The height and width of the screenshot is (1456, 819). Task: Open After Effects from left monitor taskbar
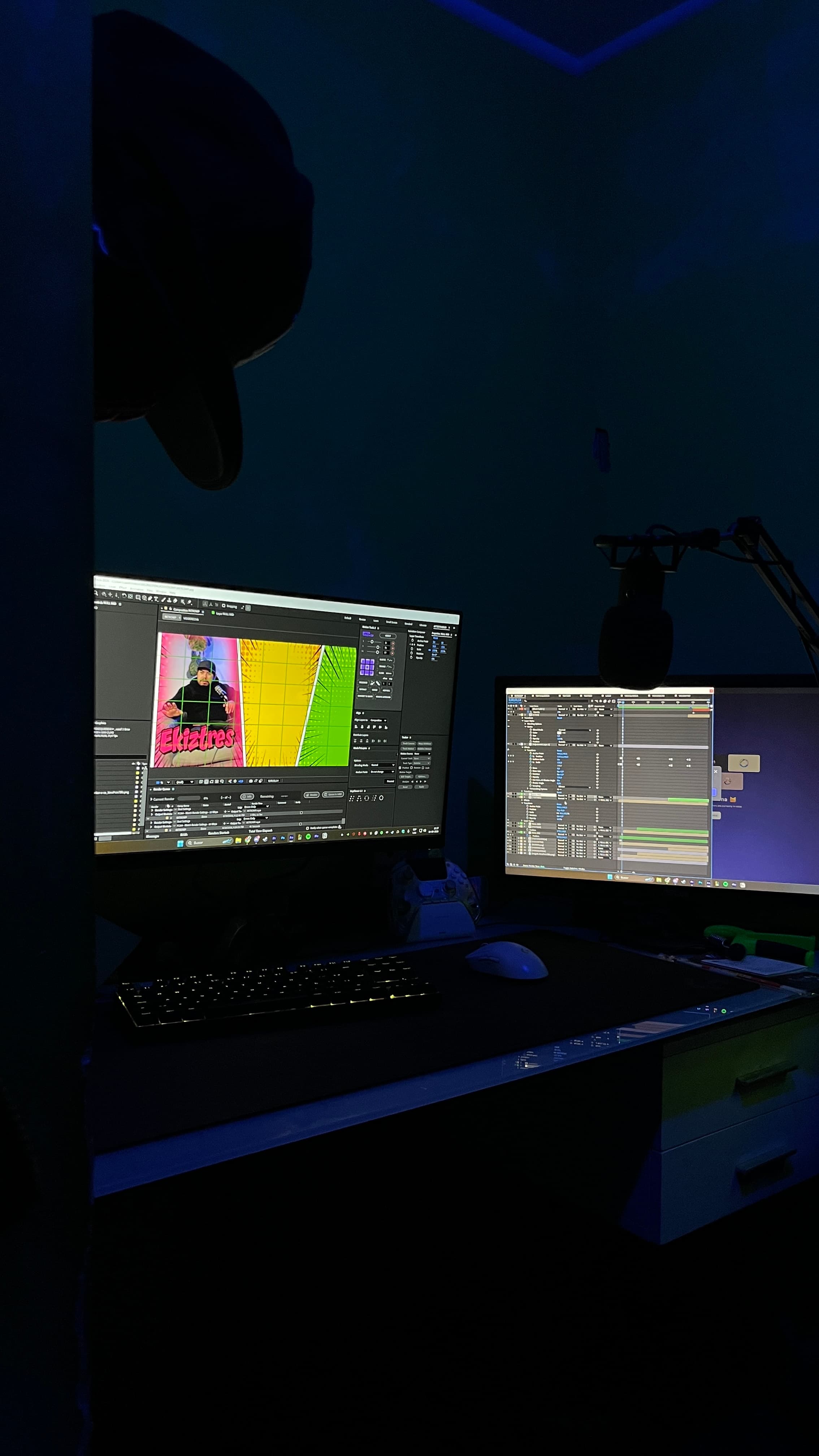(x=292, y=837)
